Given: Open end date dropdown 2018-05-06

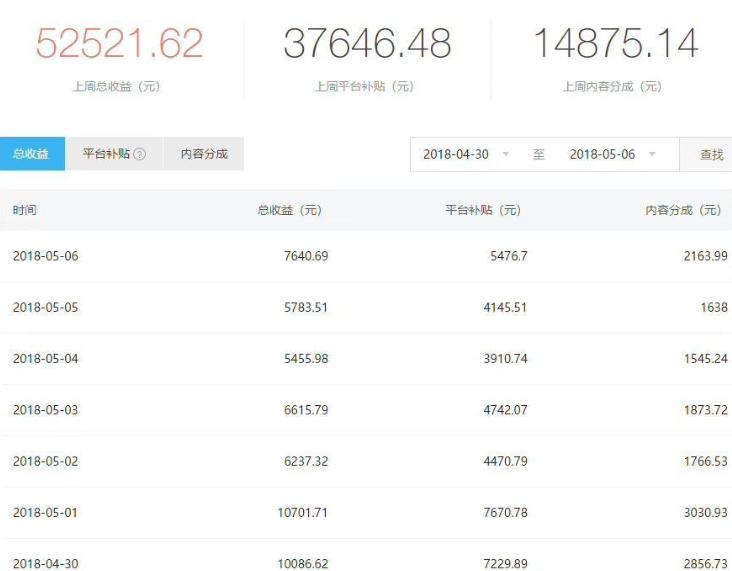Looking at the screenshot, I should coord(612,154).
